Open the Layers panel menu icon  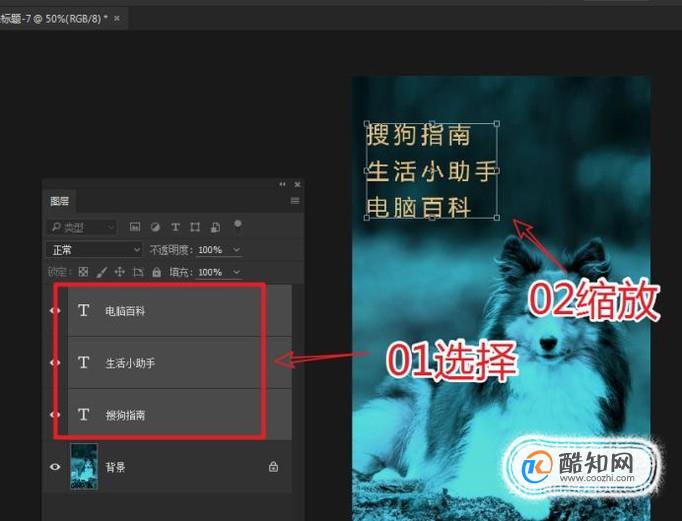coord(295,200)
